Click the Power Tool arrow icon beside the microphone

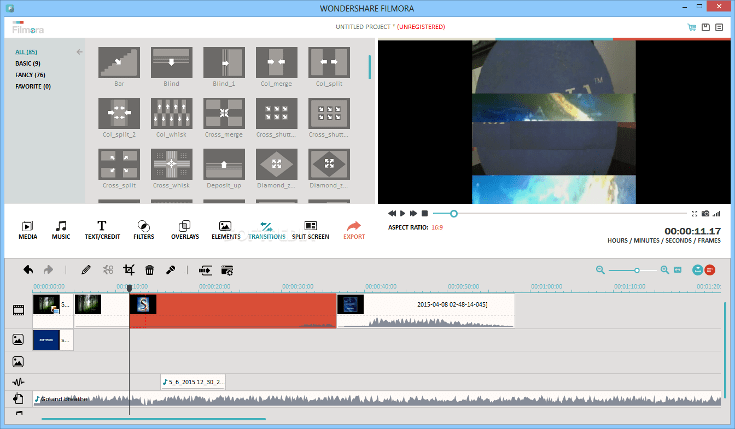(205, 270)
